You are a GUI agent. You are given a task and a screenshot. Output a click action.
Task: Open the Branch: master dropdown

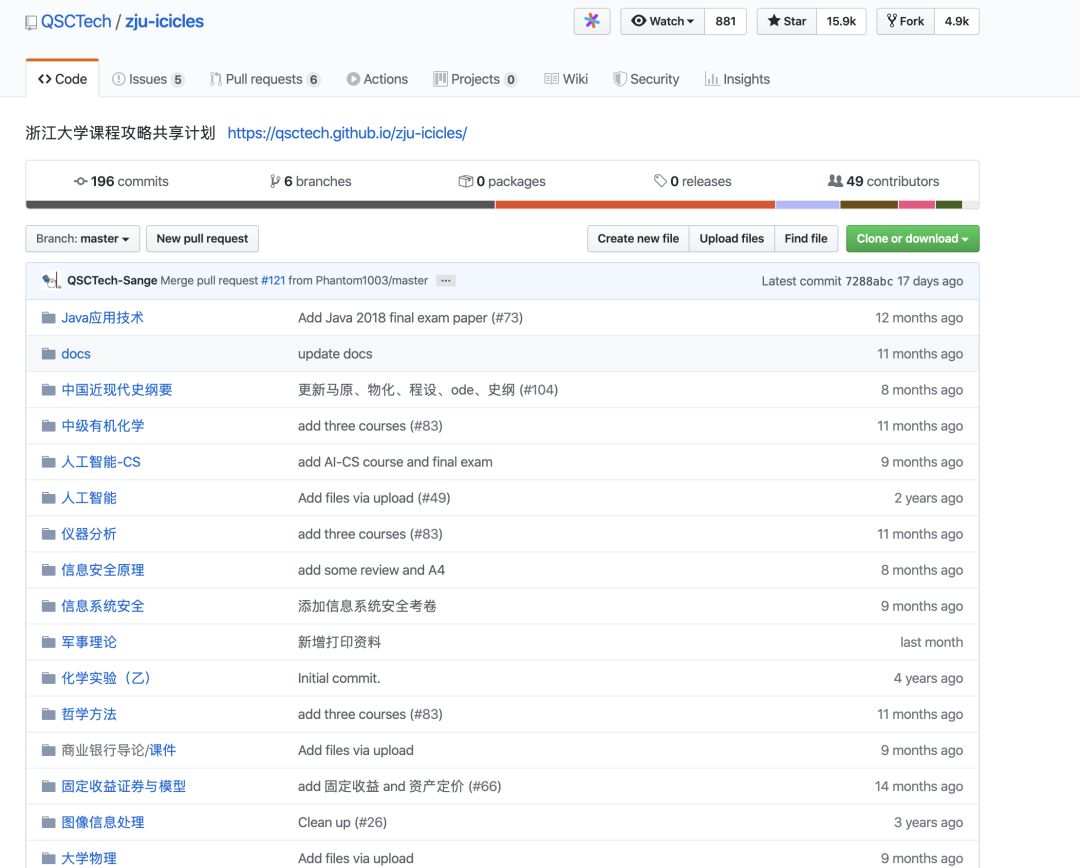pos(83,238)
